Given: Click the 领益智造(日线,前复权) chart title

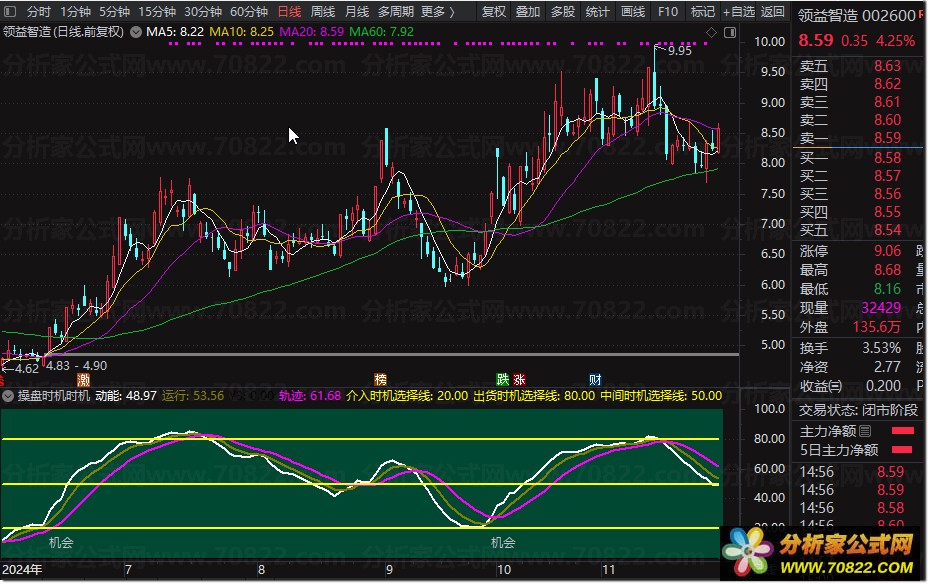Looking at the screenshot, I should (63, 31).
